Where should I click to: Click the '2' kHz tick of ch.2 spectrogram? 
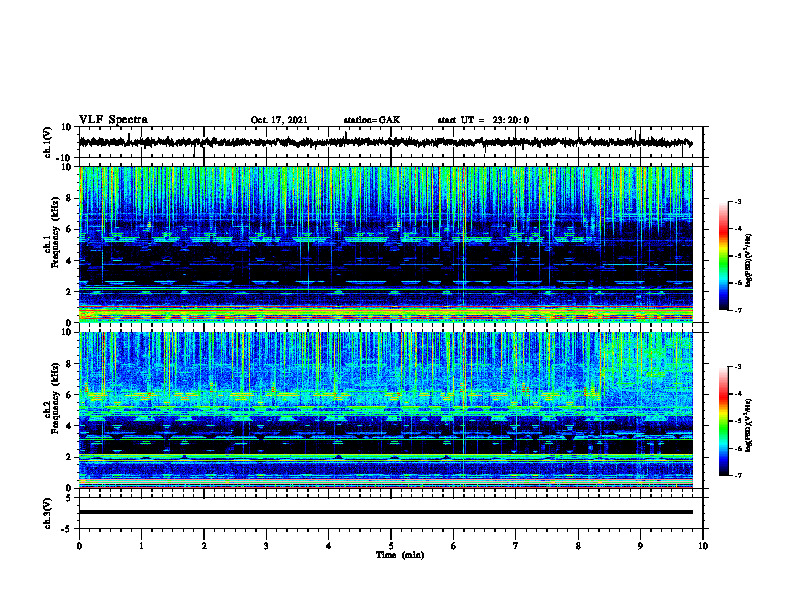[70, 457]
